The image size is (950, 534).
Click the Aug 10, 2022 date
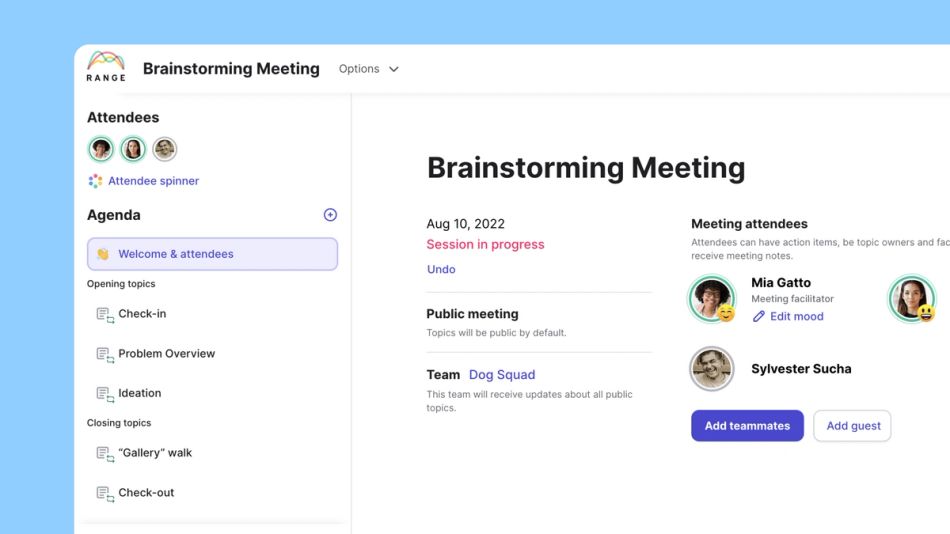click(465, 224)
